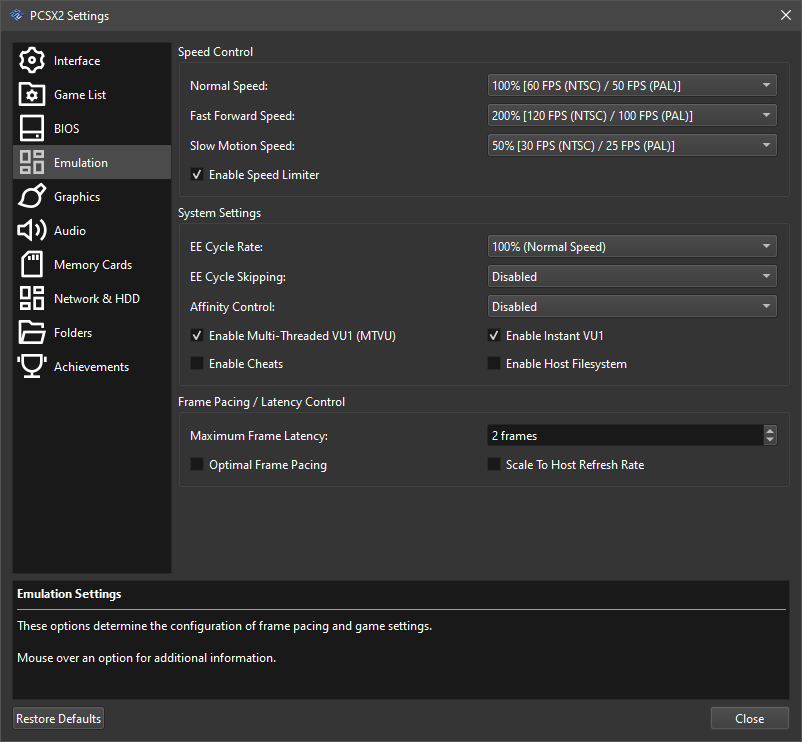Click the Affinity Control label
Screen dimensions: 802x742
coord(232,307)
